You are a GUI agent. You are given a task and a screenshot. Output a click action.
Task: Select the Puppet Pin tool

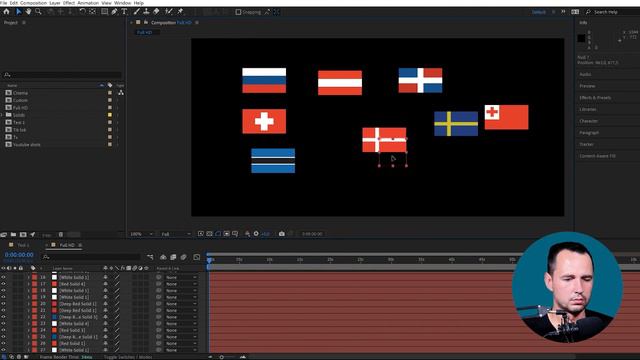[x=180, y=12]
